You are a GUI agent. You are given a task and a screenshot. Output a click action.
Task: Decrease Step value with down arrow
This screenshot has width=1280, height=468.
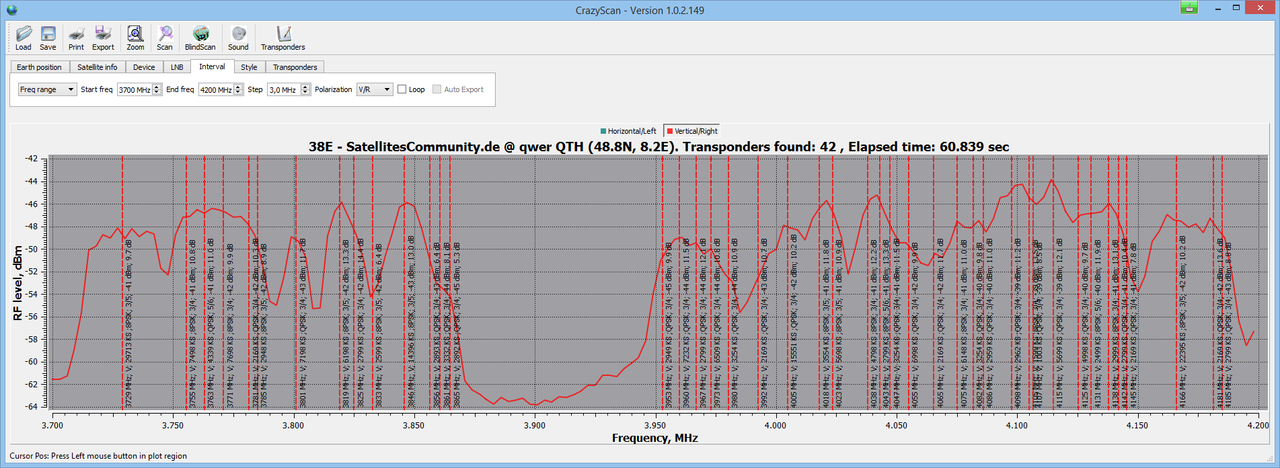coord(304,93)
